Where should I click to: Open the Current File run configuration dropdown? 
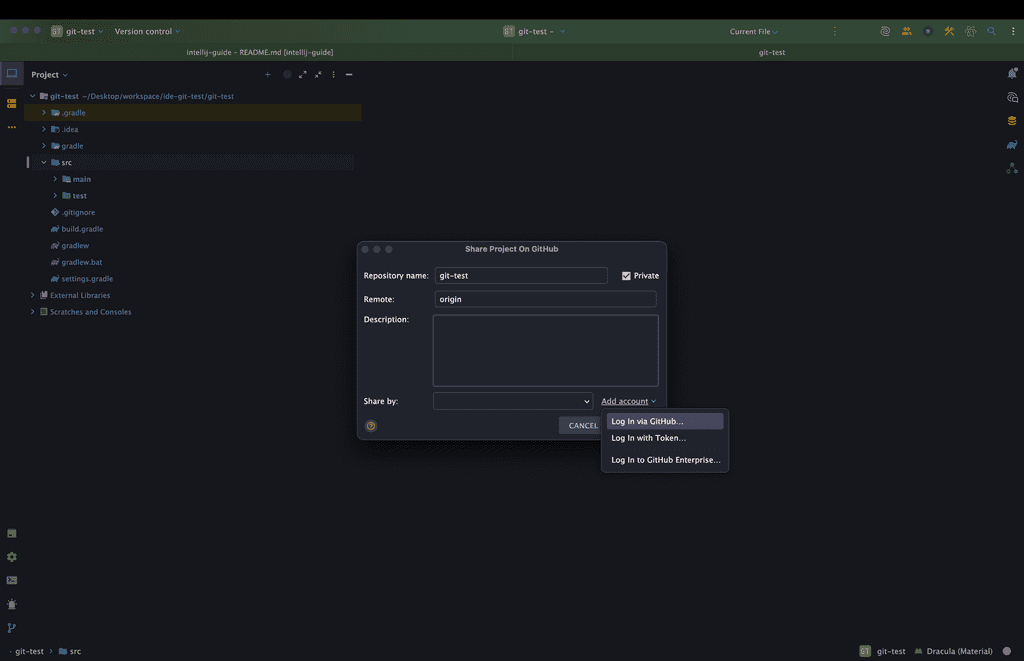tap(754, 32)
